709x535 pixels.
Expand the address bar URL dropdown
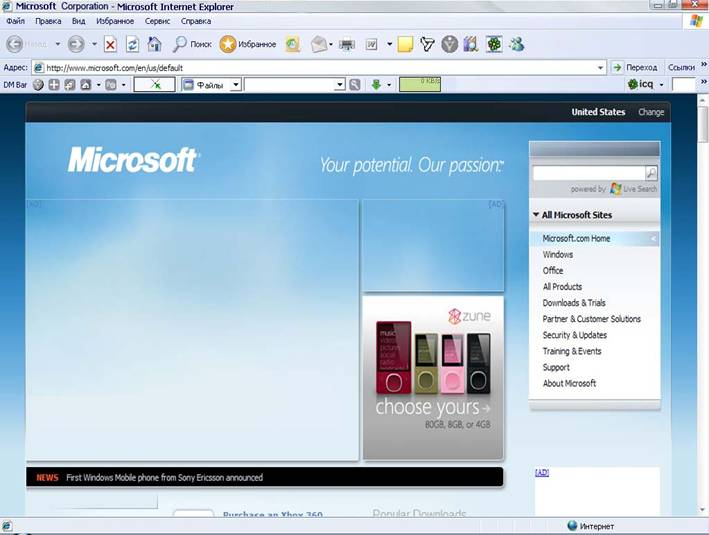[x=600, y=68]
